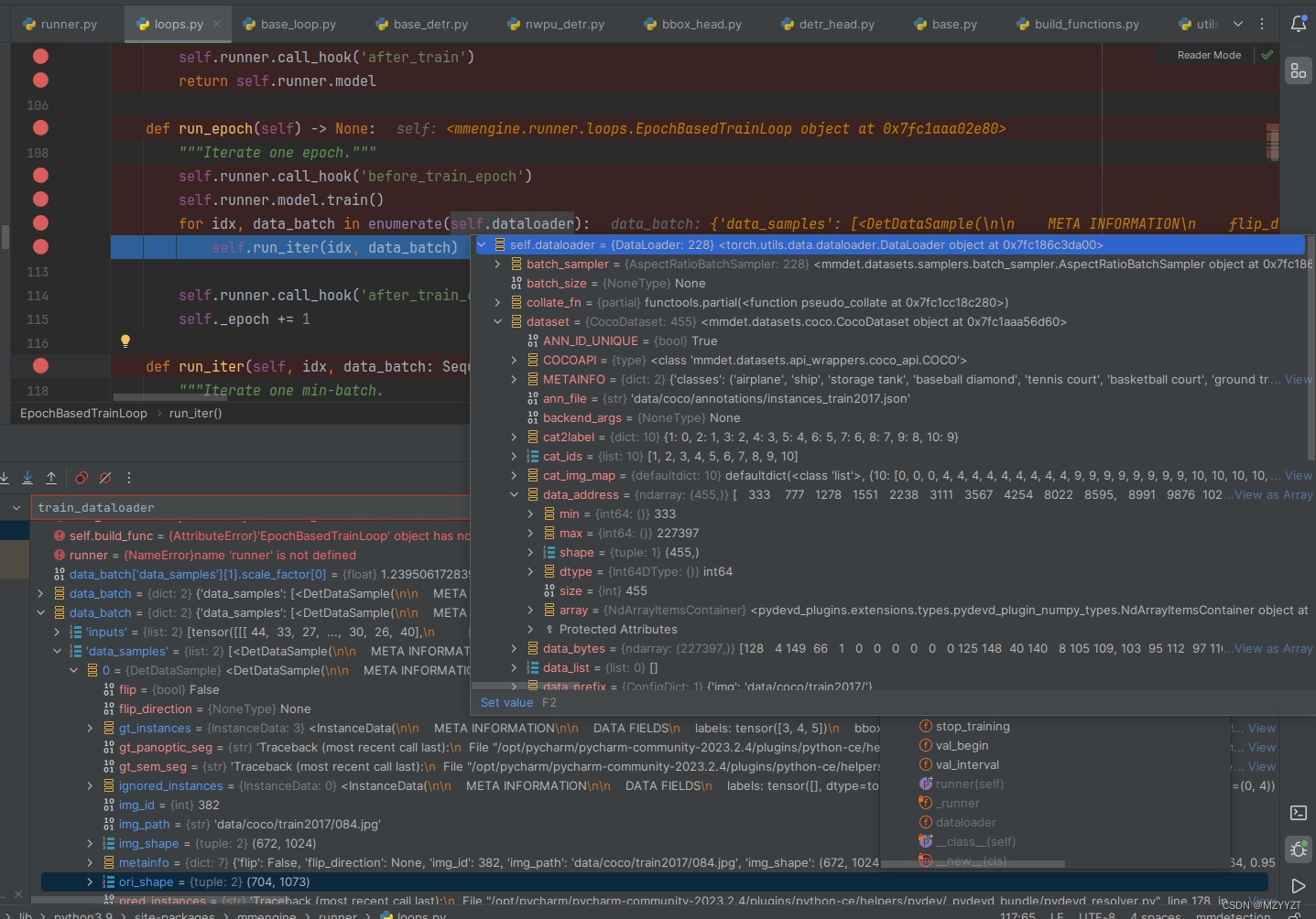Close the loops.py tab

(x=217, y=25)
